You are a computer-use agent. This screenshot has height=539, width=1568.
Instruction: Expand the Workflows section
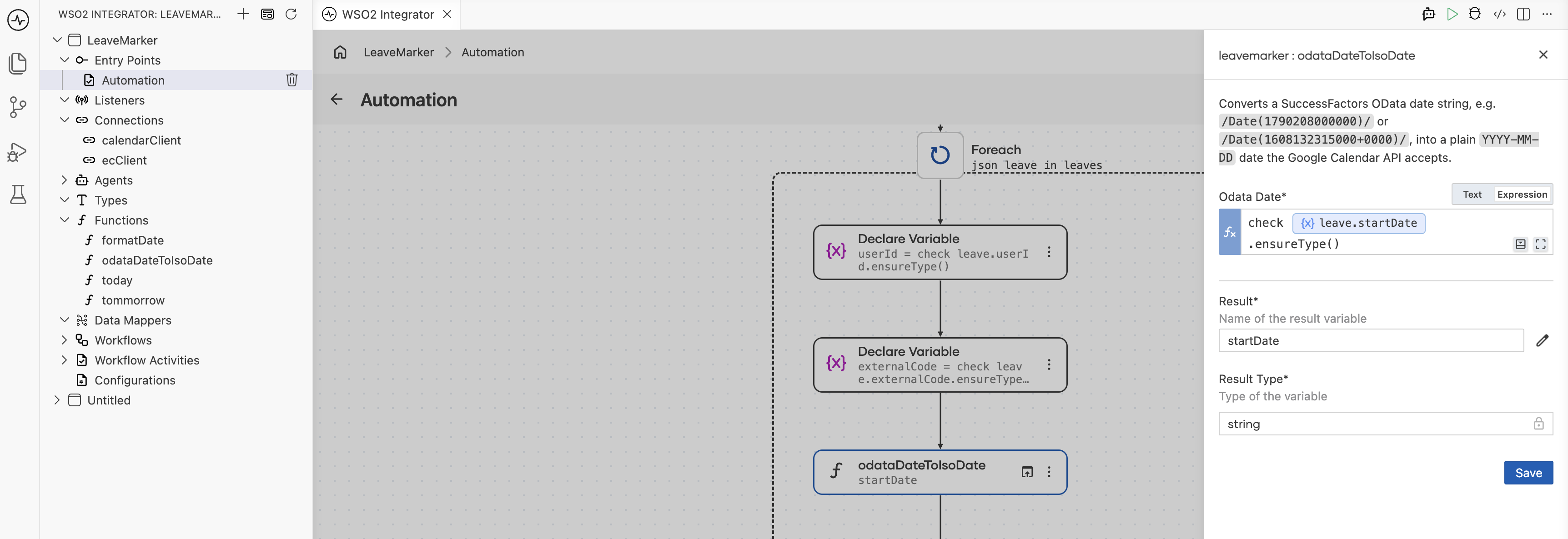coord(65,340)
